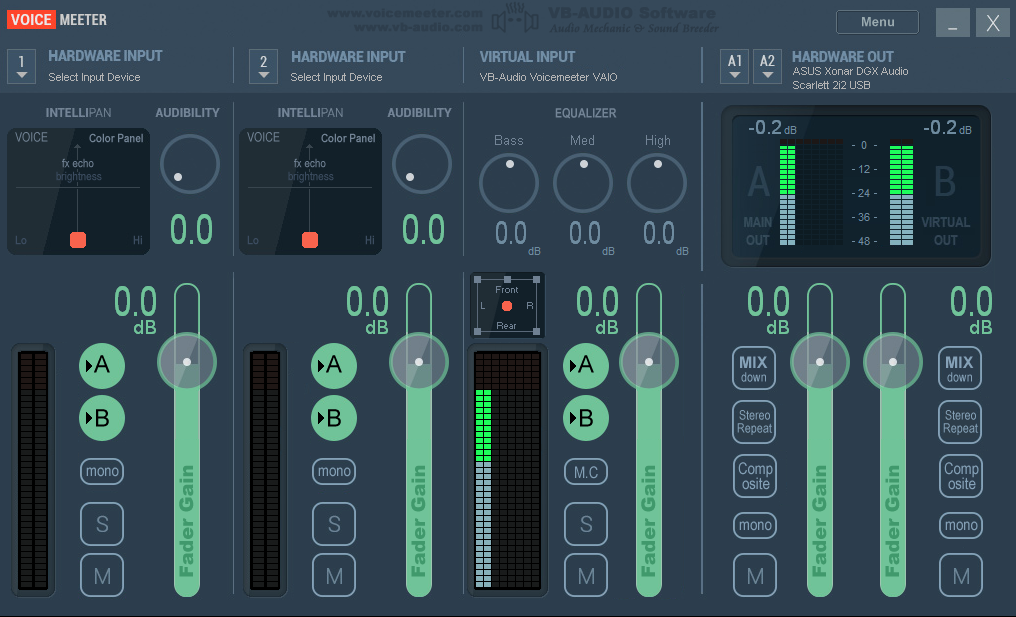The width and height of the screenshot is (1016, 617).
Task: Select Composite mode on bus A
Action: click(755, 476)
